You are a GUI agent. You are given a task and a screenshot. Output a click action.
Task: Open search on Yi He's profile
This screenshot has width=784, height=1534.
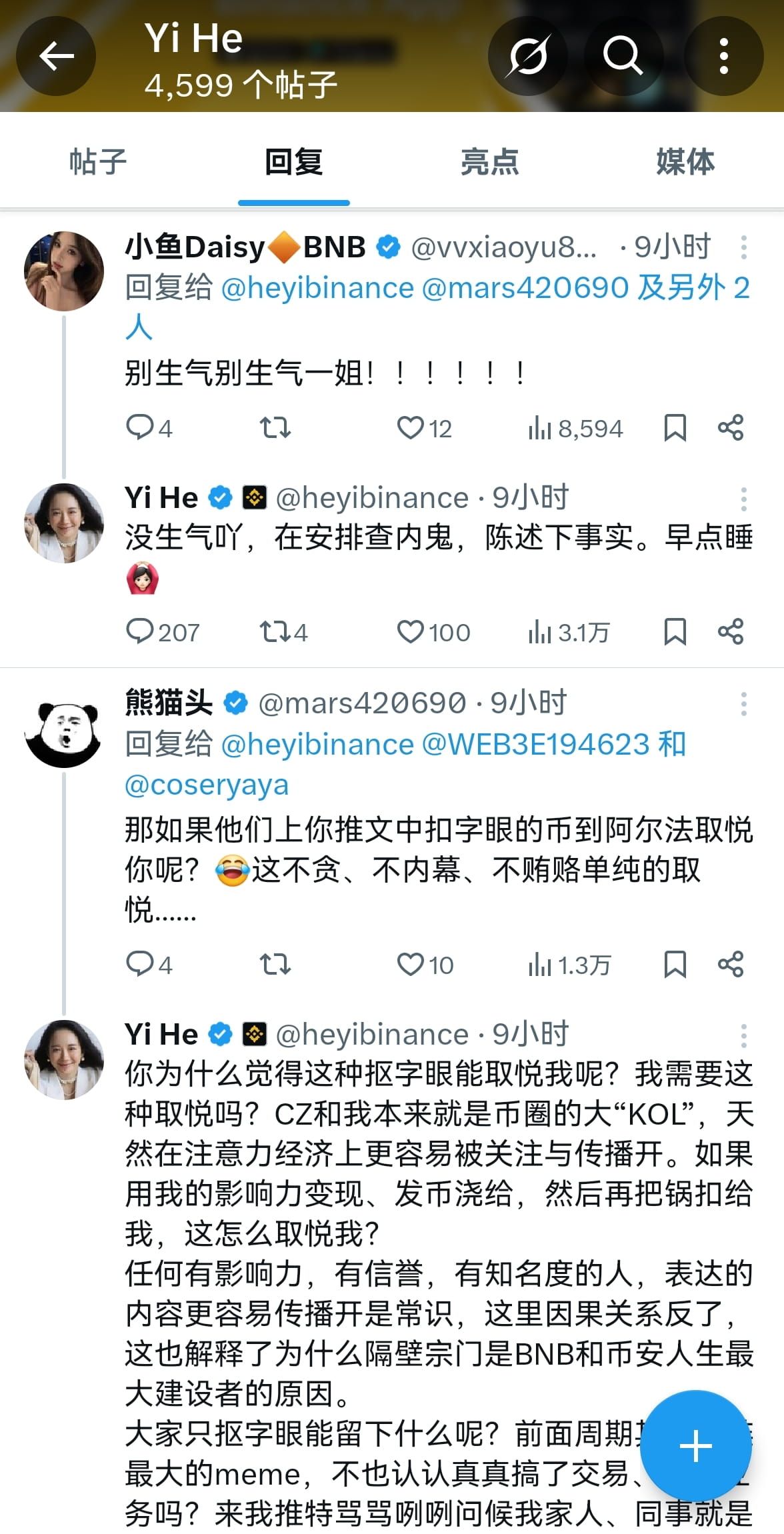[623, 56]
